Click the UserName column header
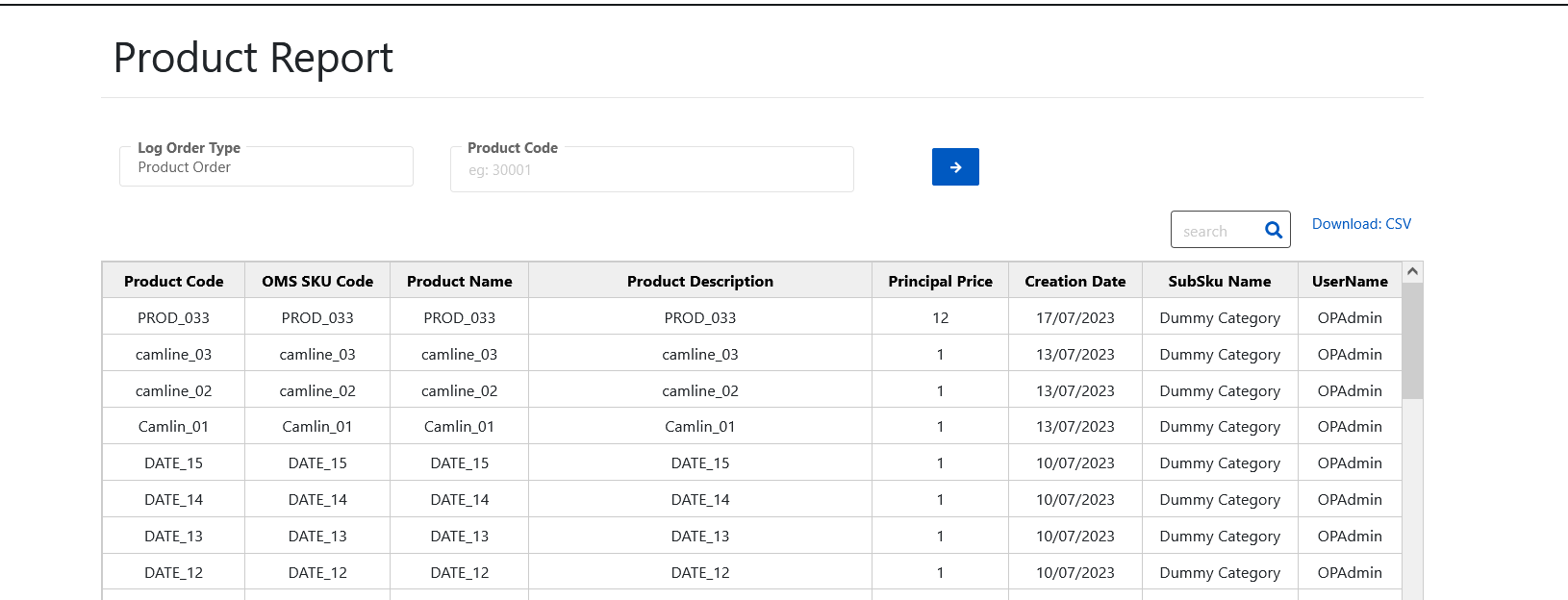1568x600 pixels. 1350,281
